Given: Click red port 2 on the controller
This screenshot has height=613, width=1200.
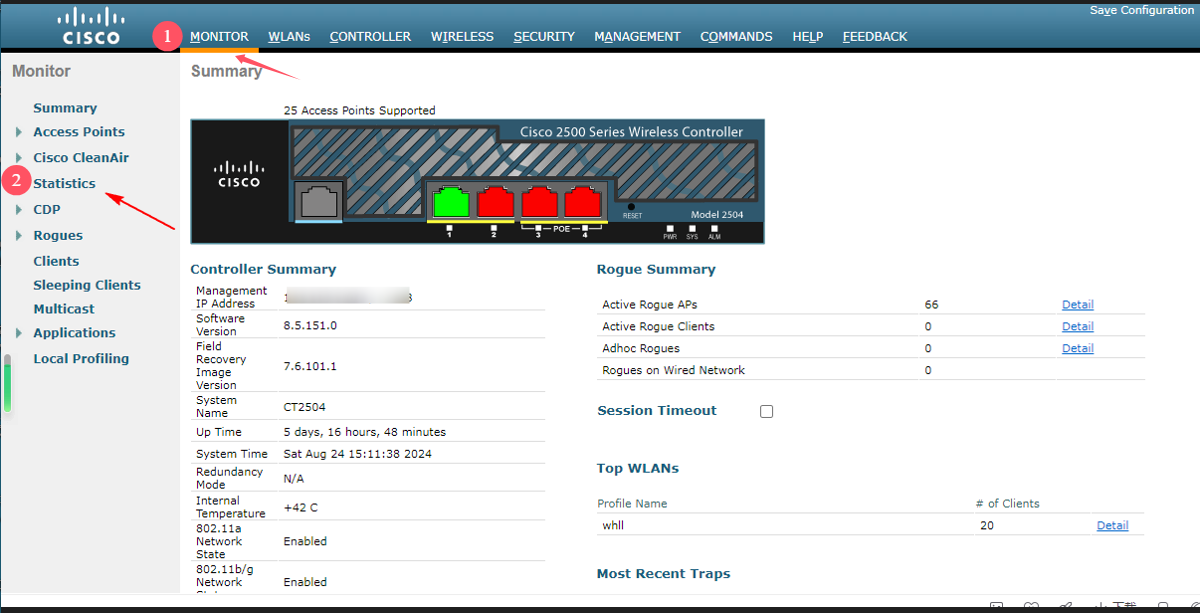Looking at the screenshot, I should point(495,201).
